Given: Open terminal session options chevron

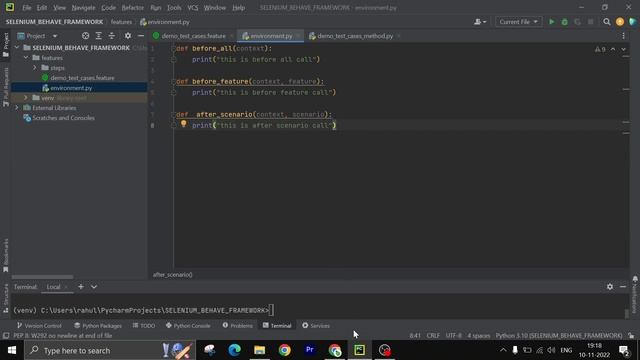Looking at the screenshot, I should (x=94, y=287).
